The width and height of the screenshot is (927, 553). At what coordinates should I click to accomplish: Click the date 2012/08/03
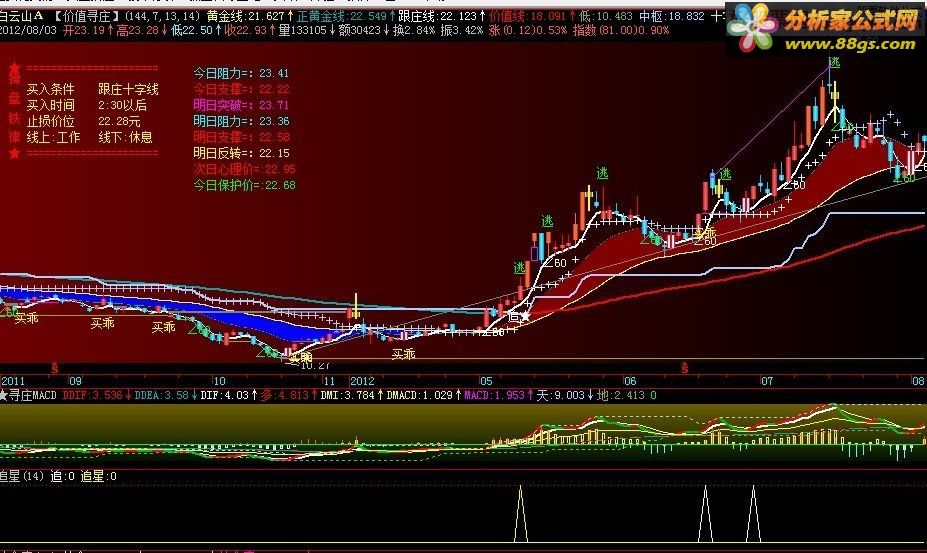pyautogui.click(x=28, y=30)
